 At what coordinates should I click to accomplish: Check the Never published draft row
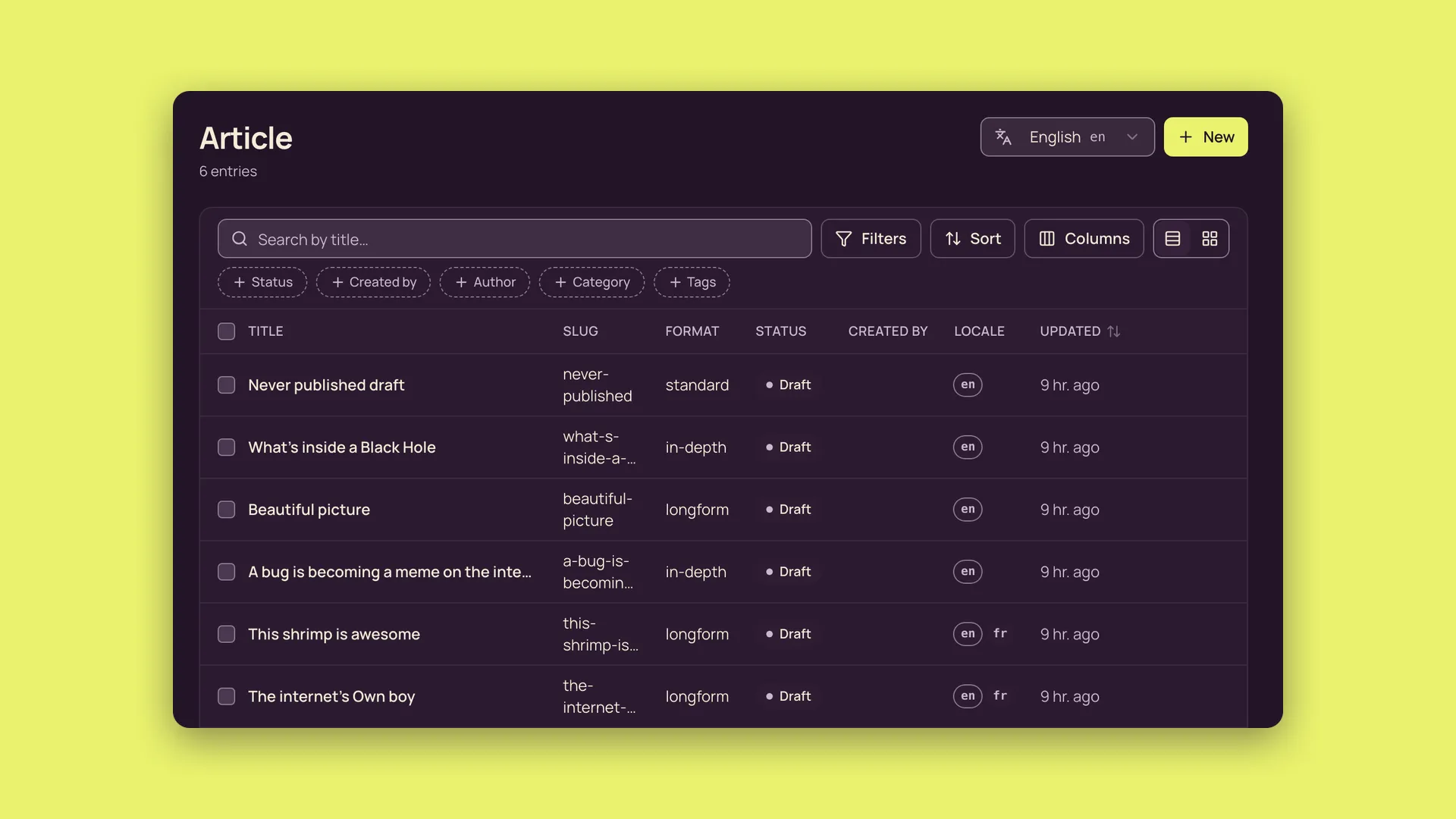click(x=226, y=385)
